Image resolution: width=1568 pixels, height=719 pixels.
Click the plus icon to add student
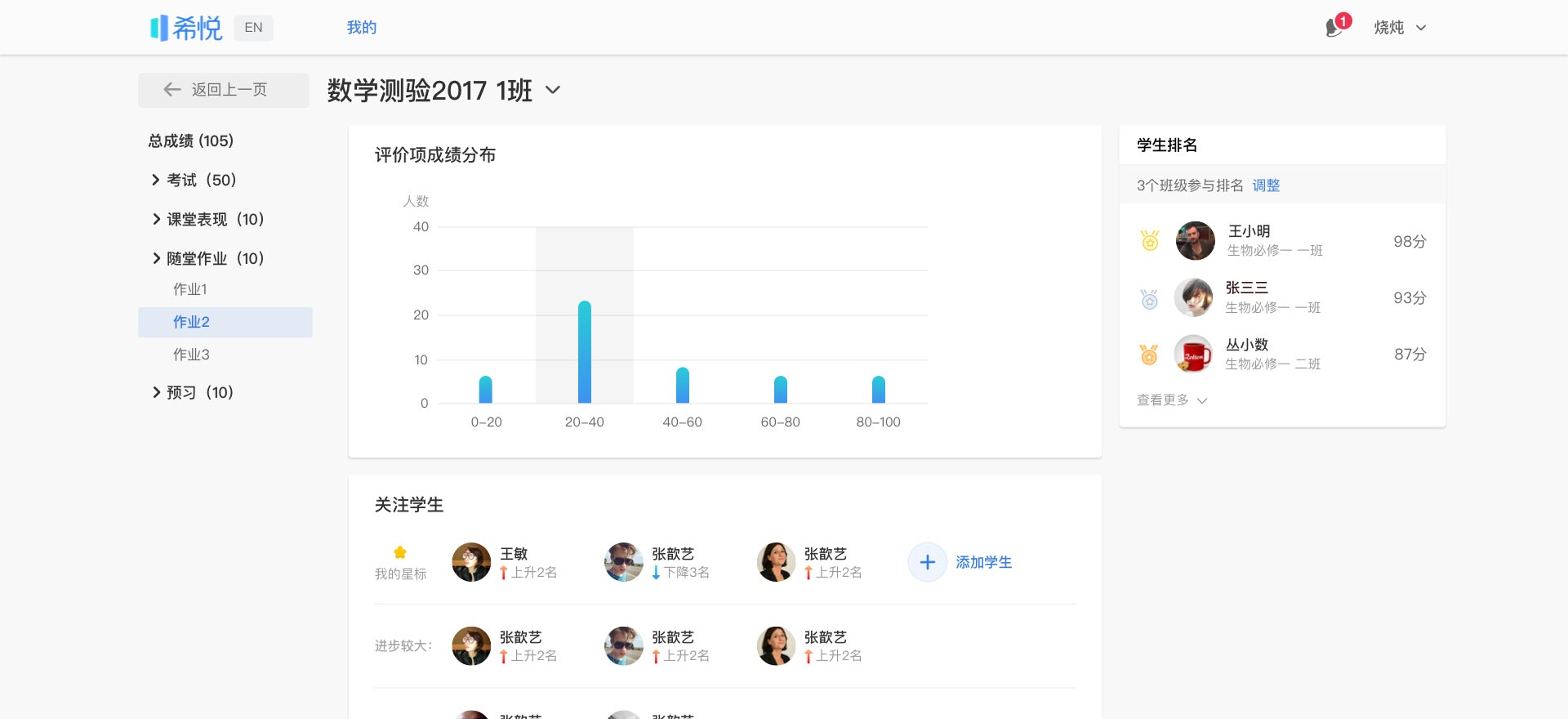click(927, 562)
